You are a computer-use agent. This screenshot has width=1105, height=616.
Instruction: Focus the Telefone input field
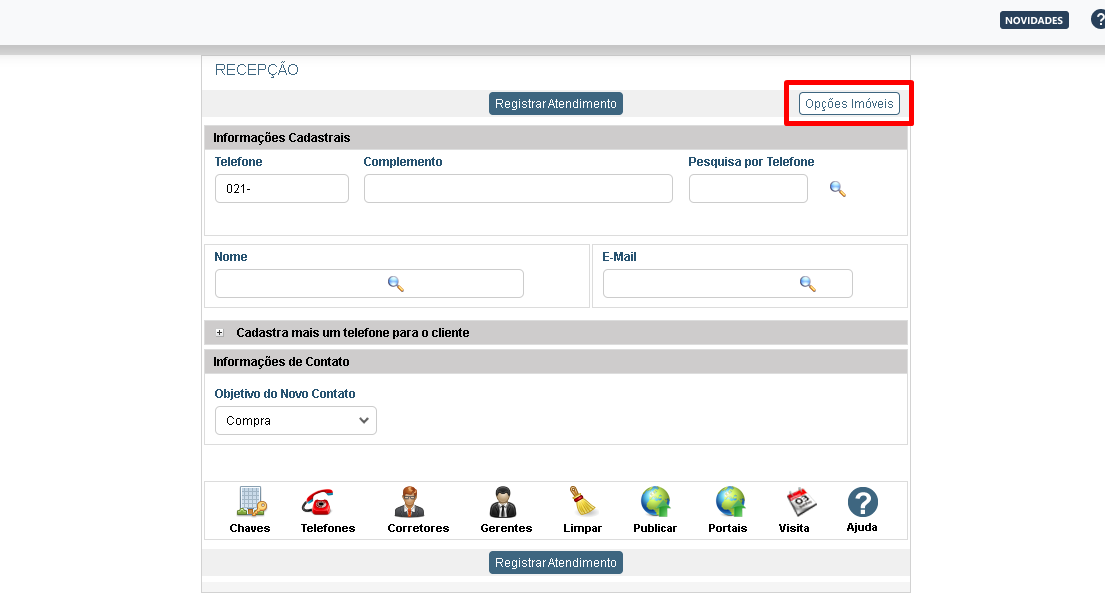click(282, 189)
